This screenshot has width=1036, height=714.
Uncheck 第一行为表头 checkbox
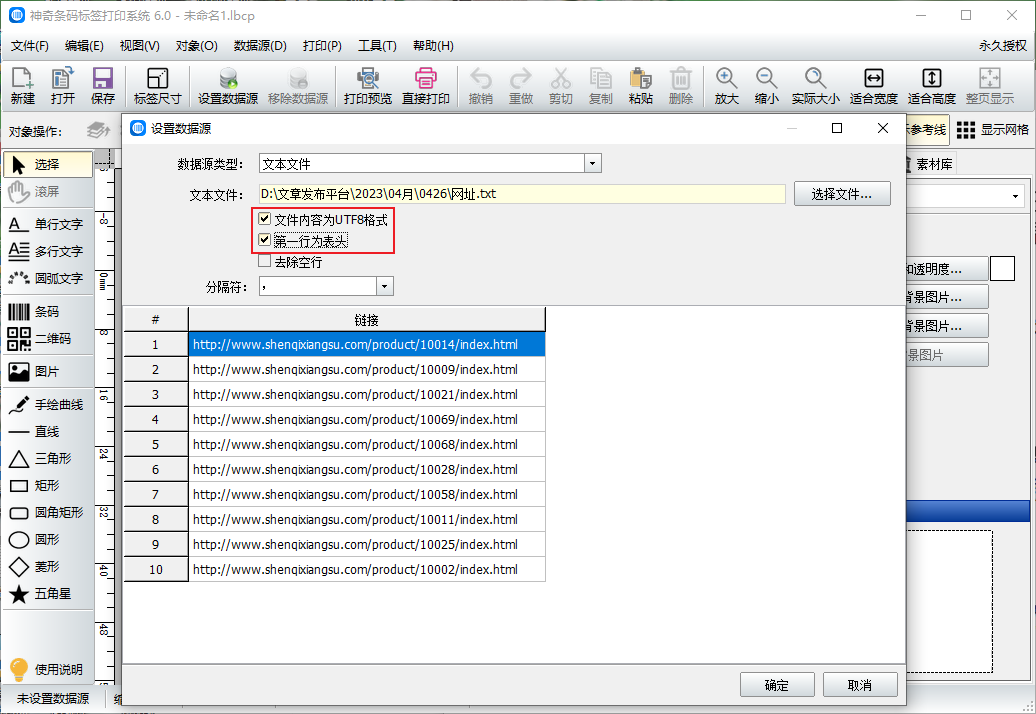tap(265, 240)
